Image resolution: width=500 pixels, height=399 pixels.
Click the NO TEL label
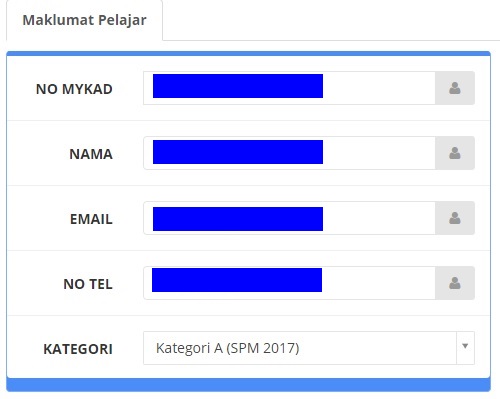[x=88, y=284]
